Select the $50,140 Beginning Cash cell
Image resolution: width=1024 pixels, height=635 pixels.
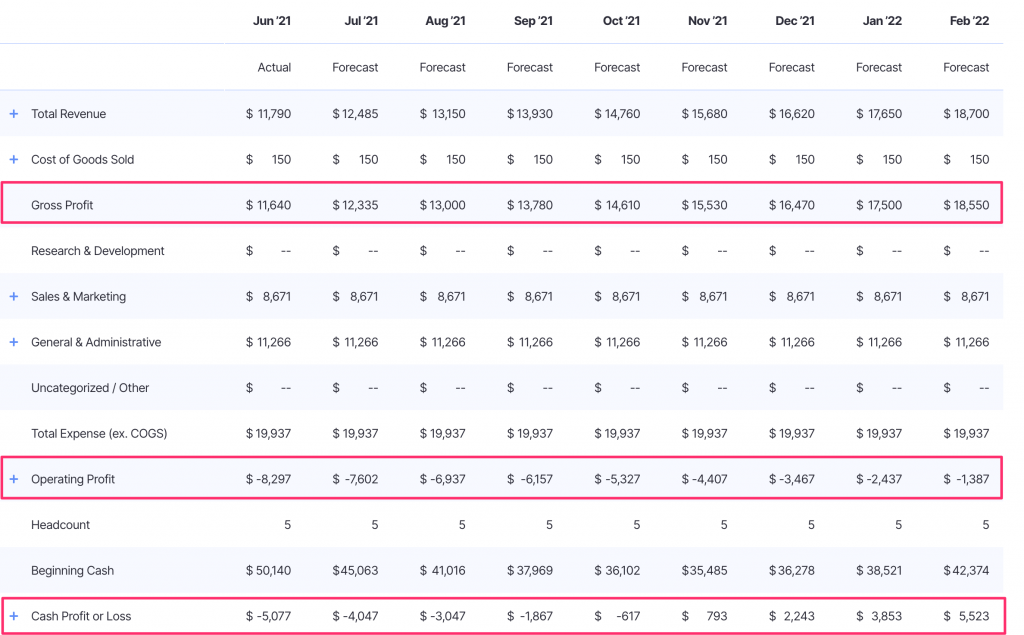click(268, 570)
